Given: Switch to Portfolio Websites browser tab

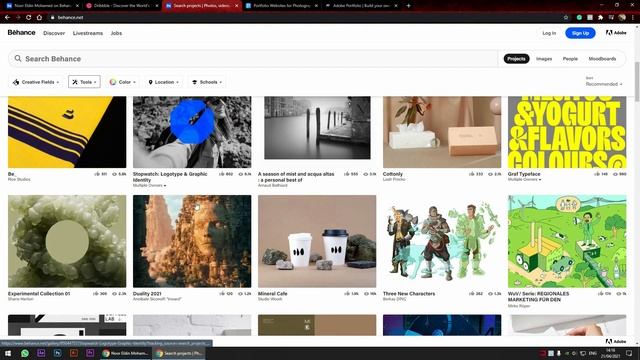Looking at the screenshot, I should point(282,6).
